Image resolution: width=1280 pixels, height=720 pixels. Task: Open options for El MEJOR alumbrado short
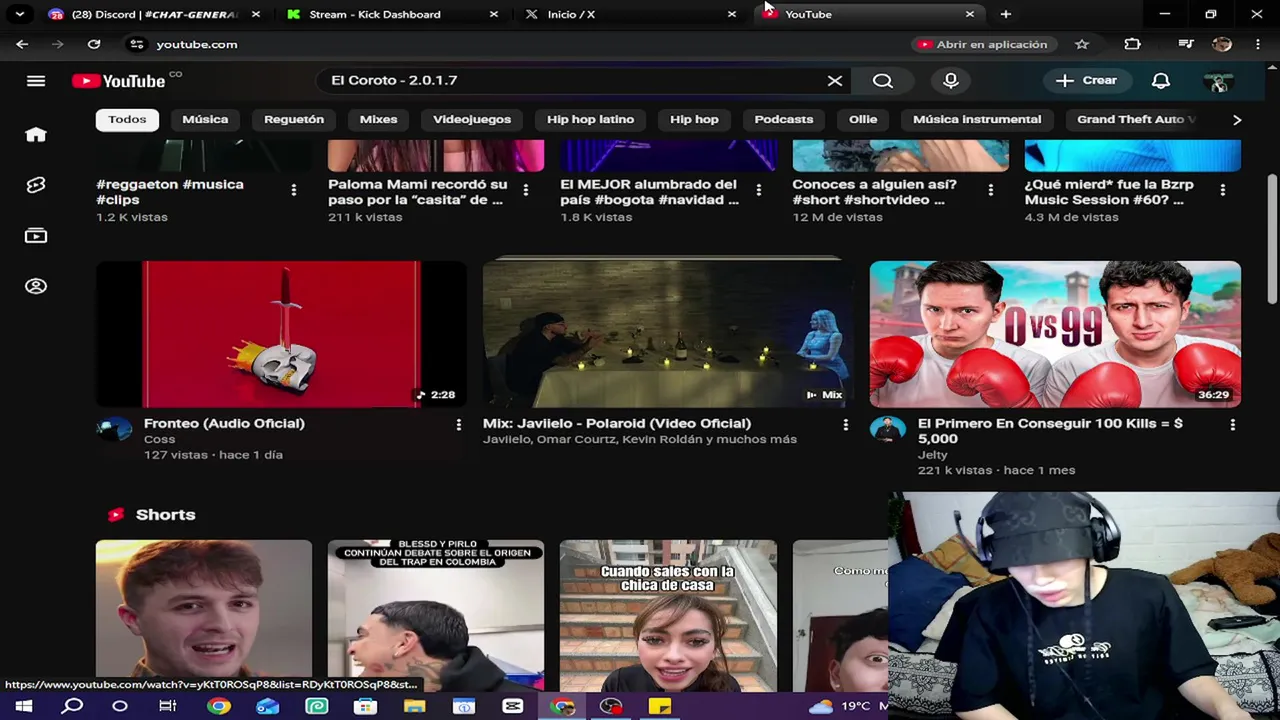(x=758, y=190)
